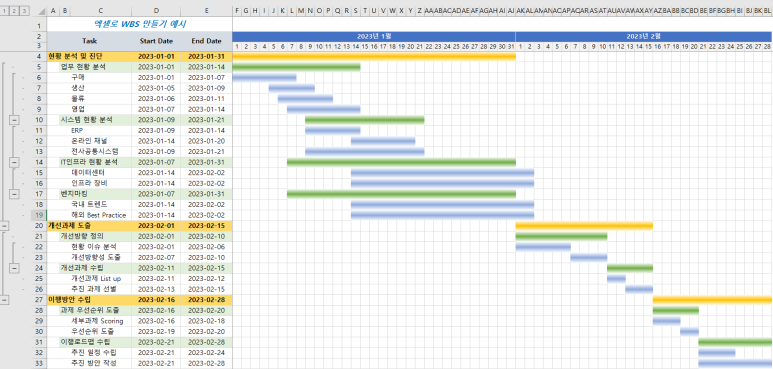Image resolution: width=773 pixels, height=369 pixels.
Task: Select column D header
Action: [x=156, y=11]
